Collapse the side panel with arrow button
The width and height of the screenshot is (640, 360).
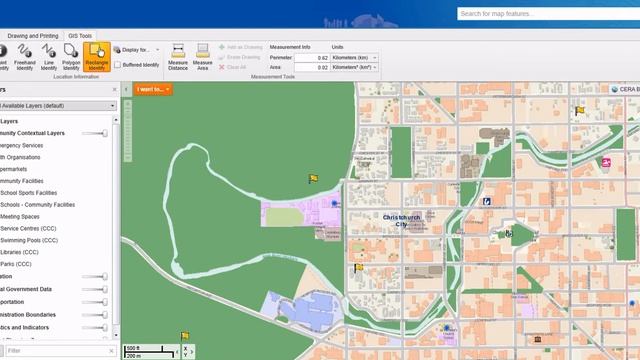126,89
